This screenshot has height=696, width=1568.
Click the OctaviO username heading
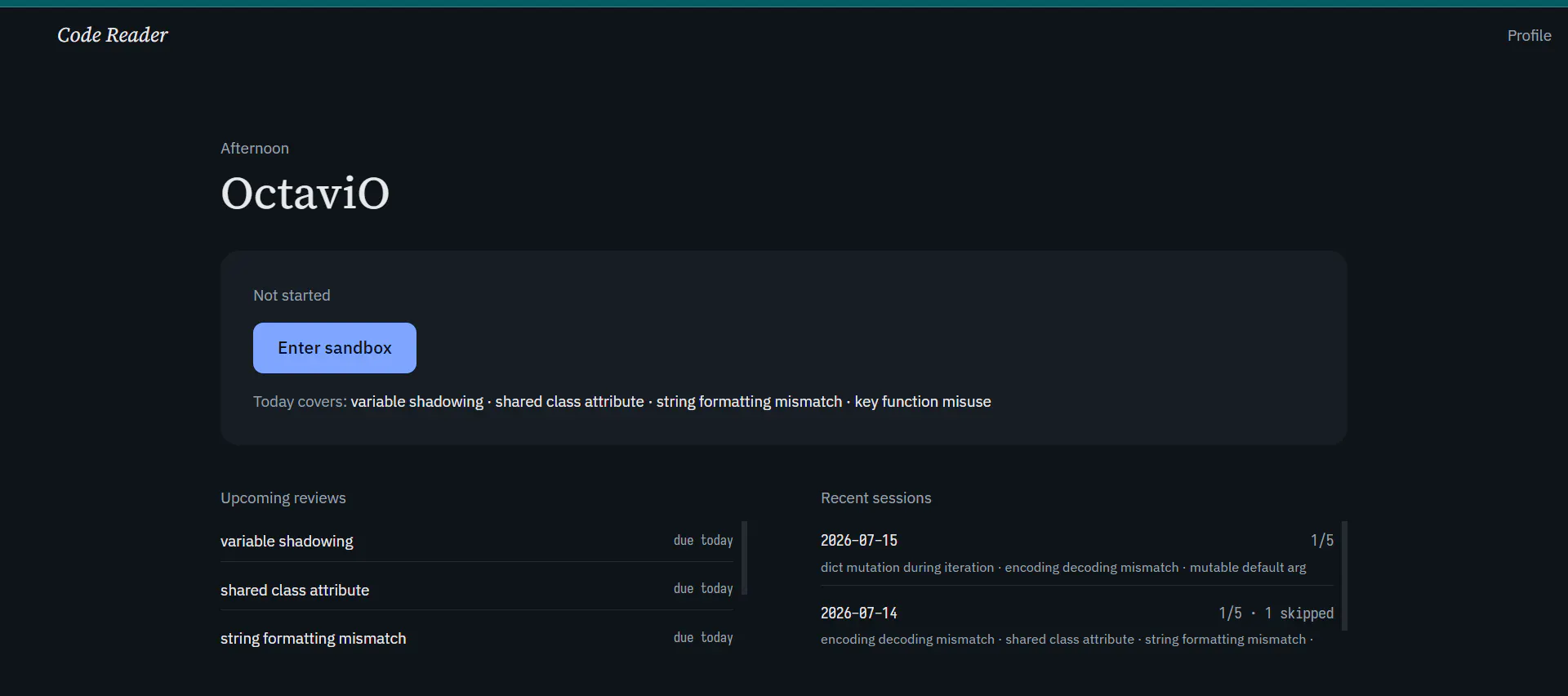pos(305,194)
